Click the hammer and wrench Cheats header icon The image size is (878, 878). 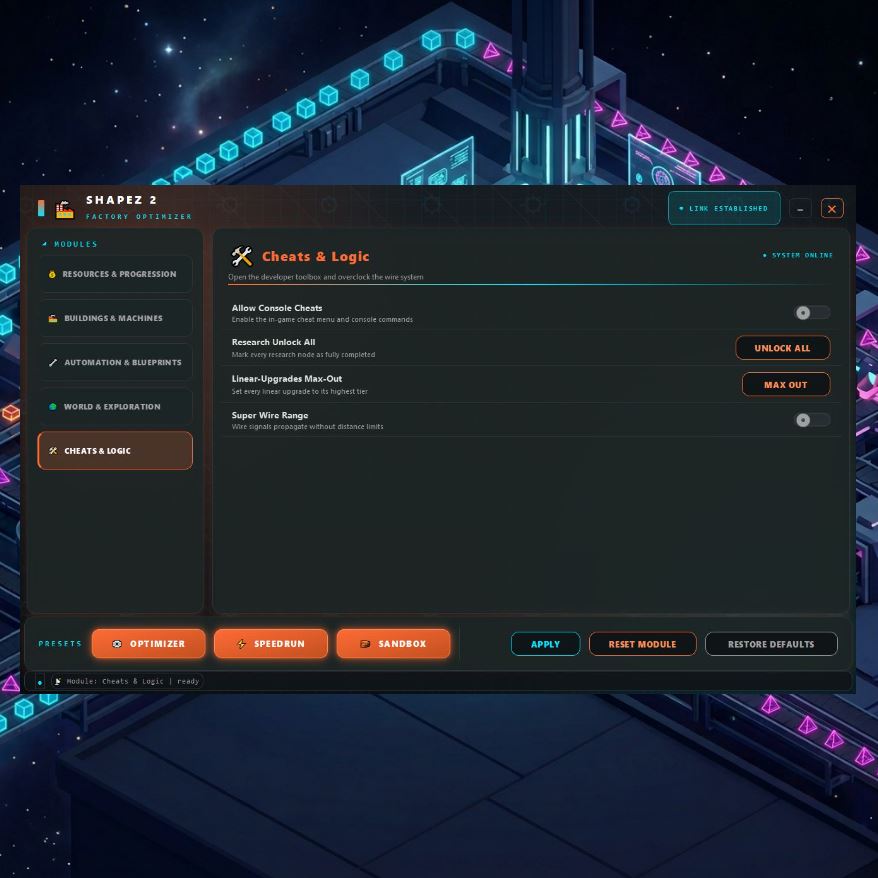click(242, 256)
